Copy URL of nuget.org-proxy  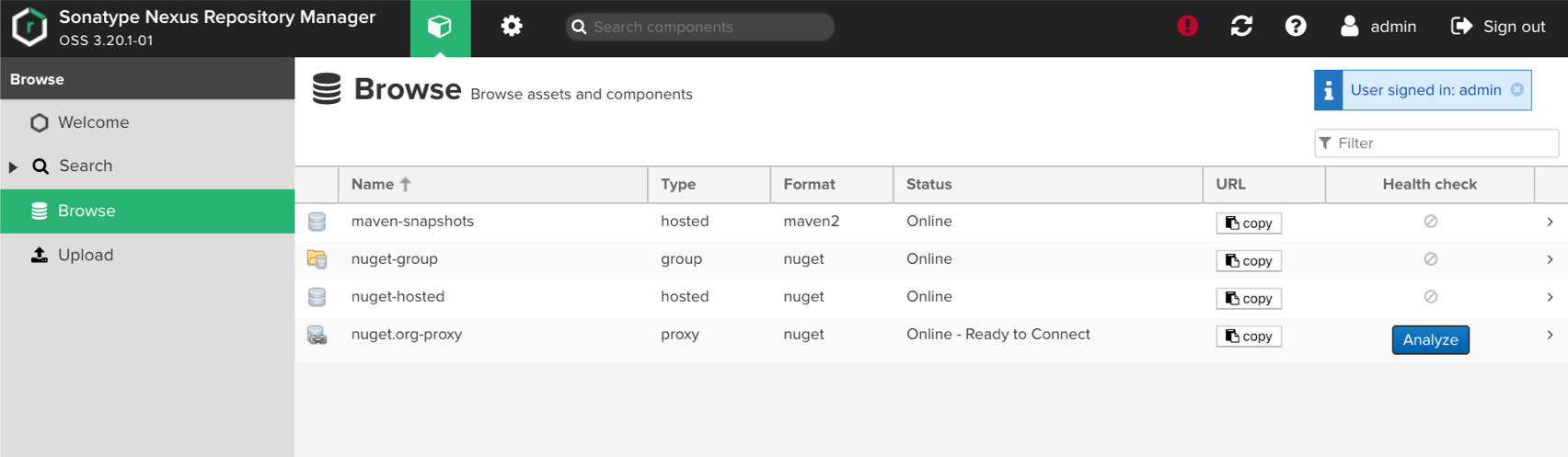coord(1249,337)
